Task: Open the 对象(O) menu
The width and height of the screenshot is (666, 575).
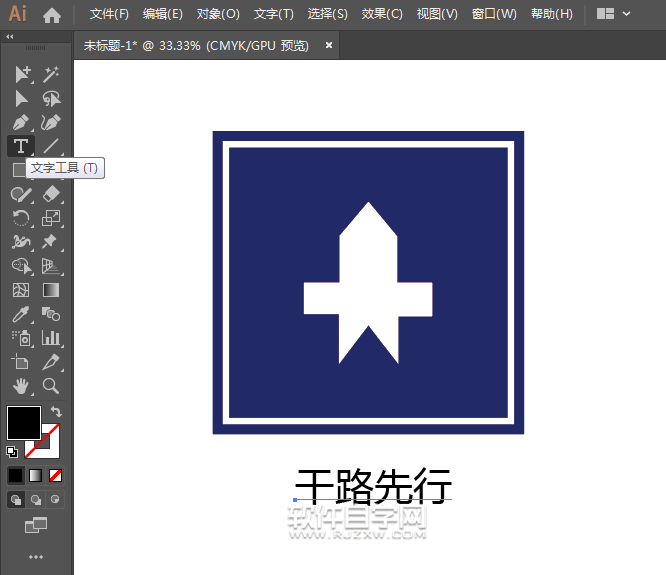Action: (218, 14)
